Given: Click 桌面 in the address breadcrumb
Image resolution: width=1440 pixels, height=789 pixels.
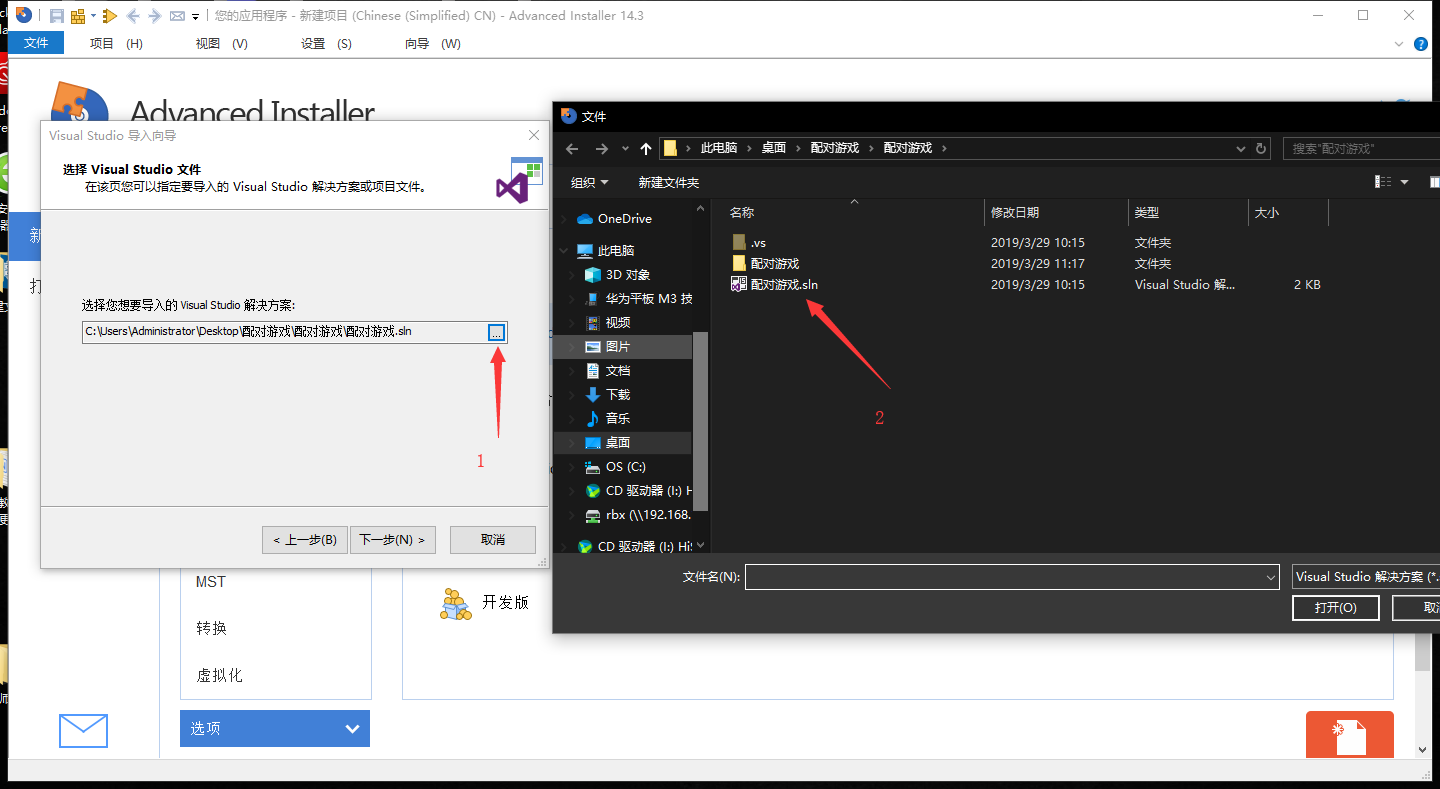Looking at the screenshot, I should (774, 148).
